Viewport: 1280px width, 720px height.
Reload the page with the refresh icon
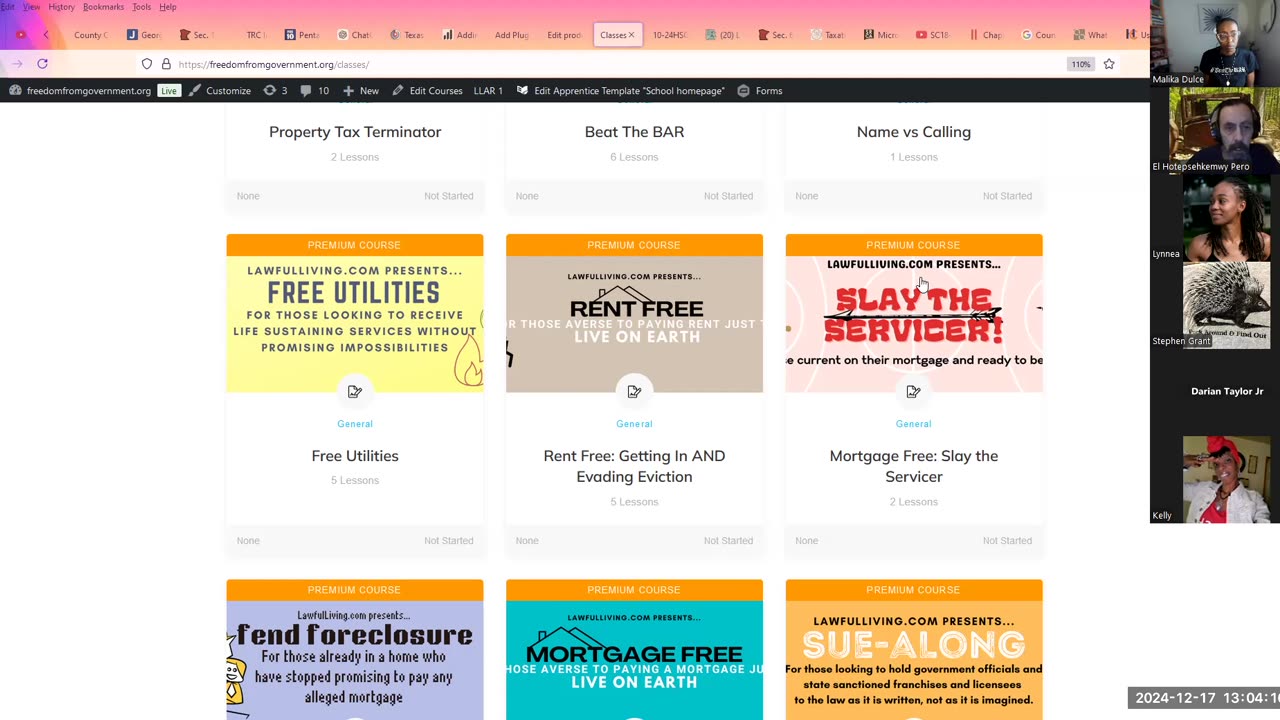click(x=42, y=64)
